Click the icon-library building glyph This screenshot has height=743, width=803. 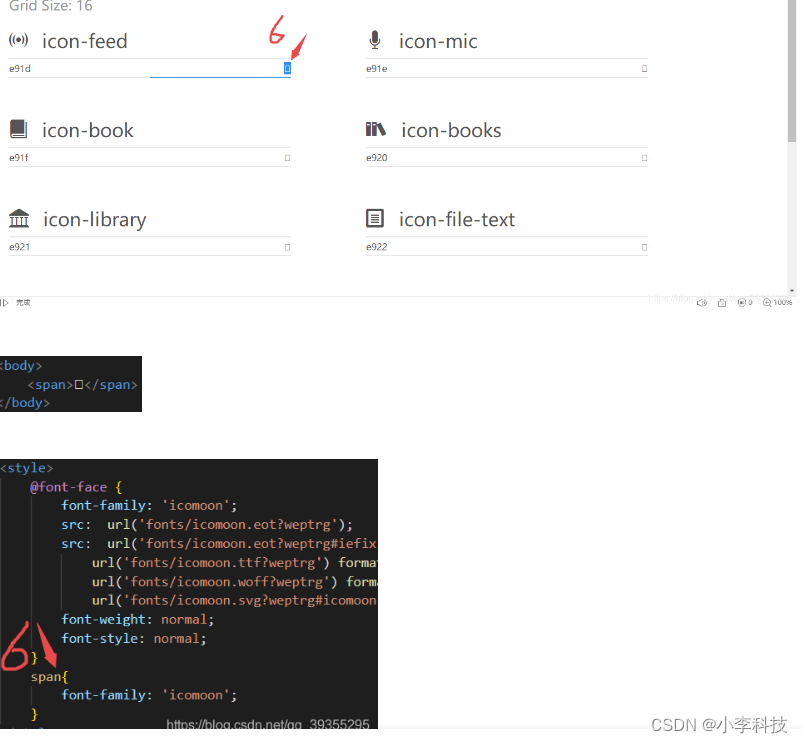tap(19, 219)
